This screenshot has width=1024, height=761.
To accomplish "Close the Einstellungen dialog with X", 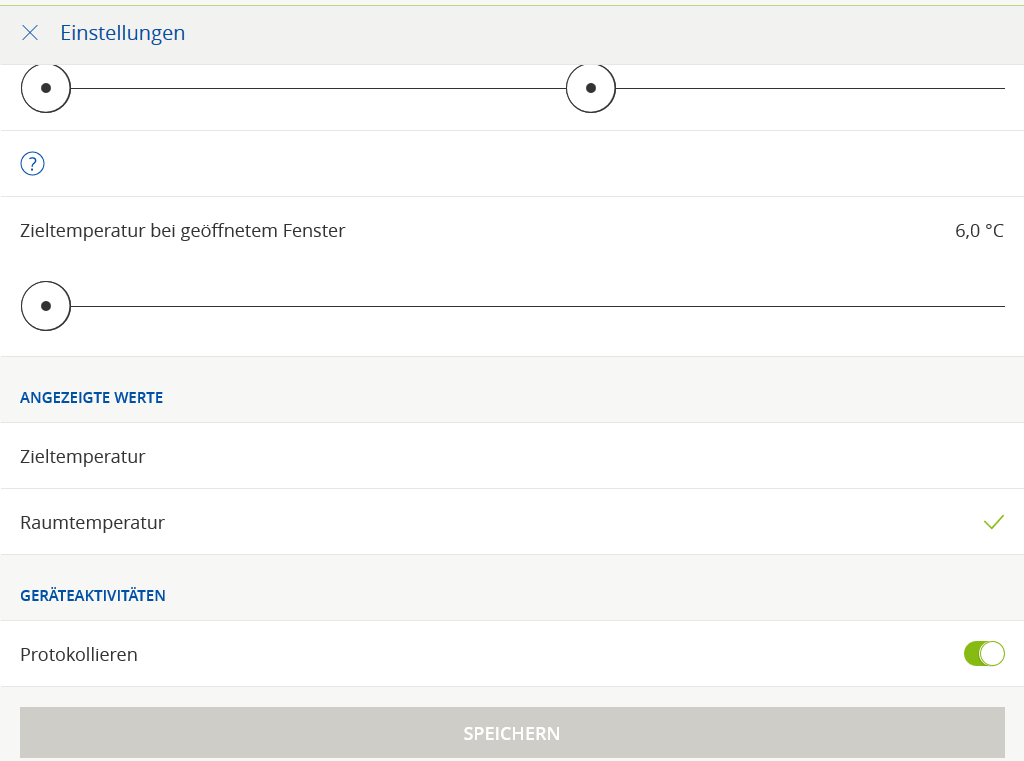I will 30,33.
